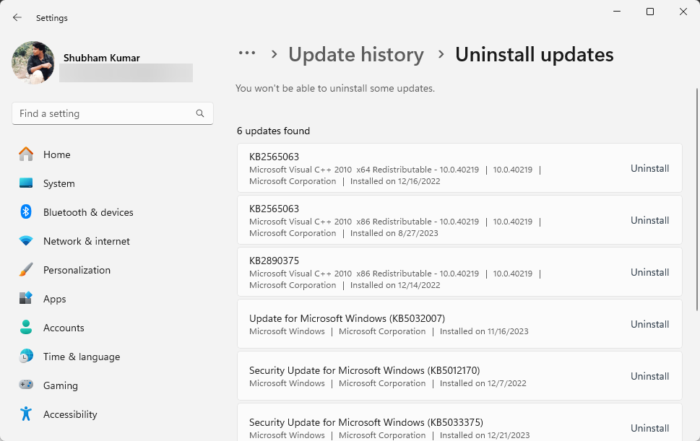Uninstall KB2565063 x64 Redistributable update
700x441 pixels.
[649, 169]
